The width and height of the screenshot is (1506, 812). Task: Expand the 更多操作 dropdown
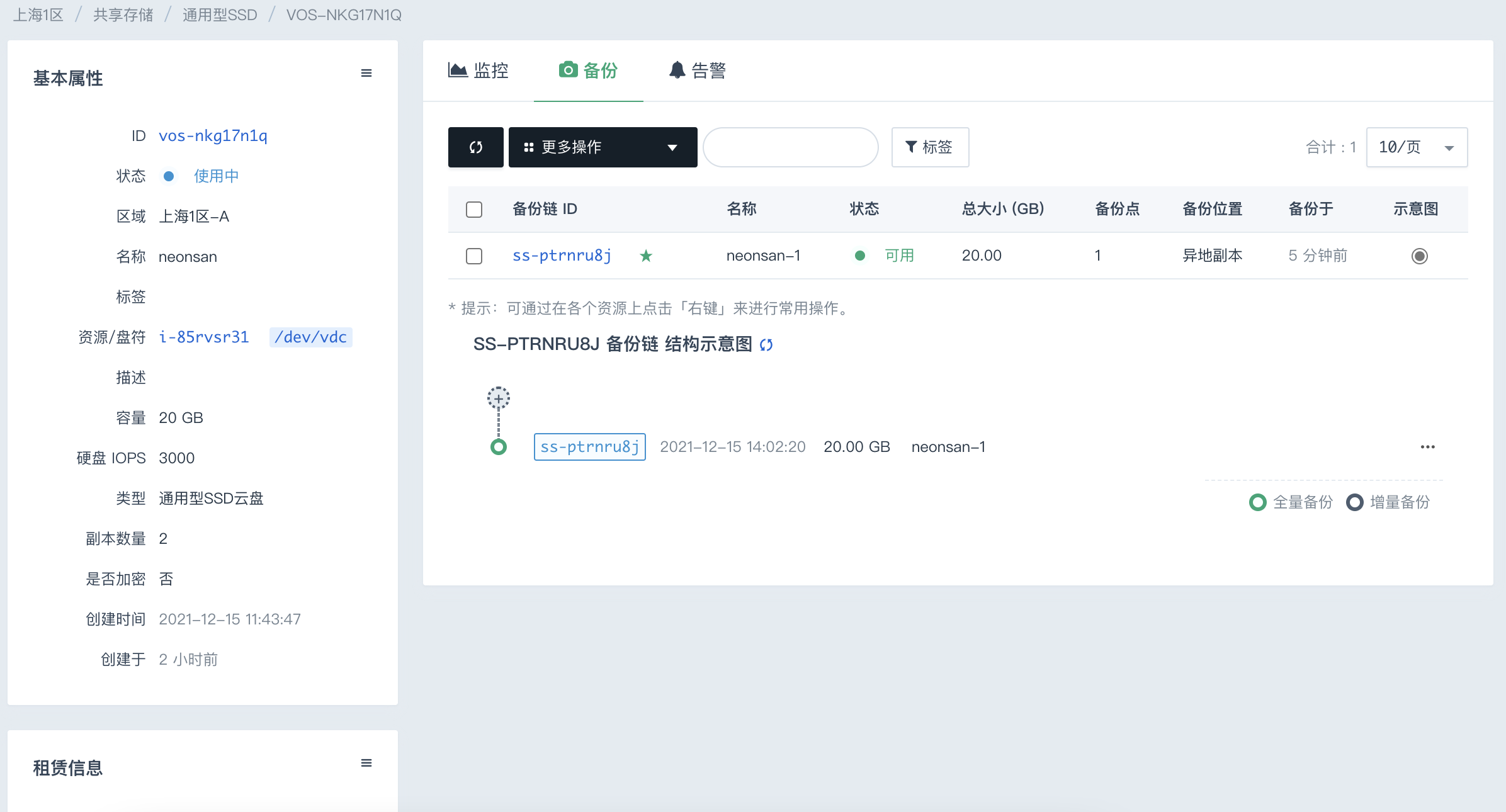(x=603, y=147)
